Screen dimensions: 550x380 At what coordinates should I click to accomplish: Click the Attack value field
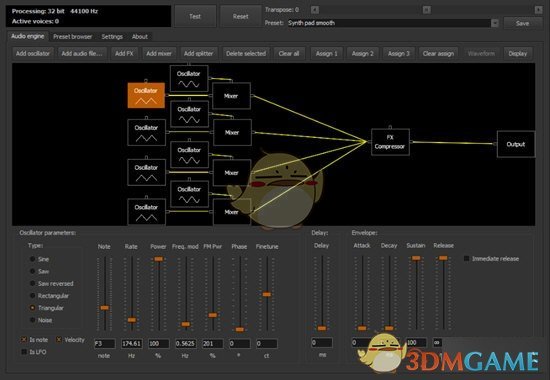[361, 342]
